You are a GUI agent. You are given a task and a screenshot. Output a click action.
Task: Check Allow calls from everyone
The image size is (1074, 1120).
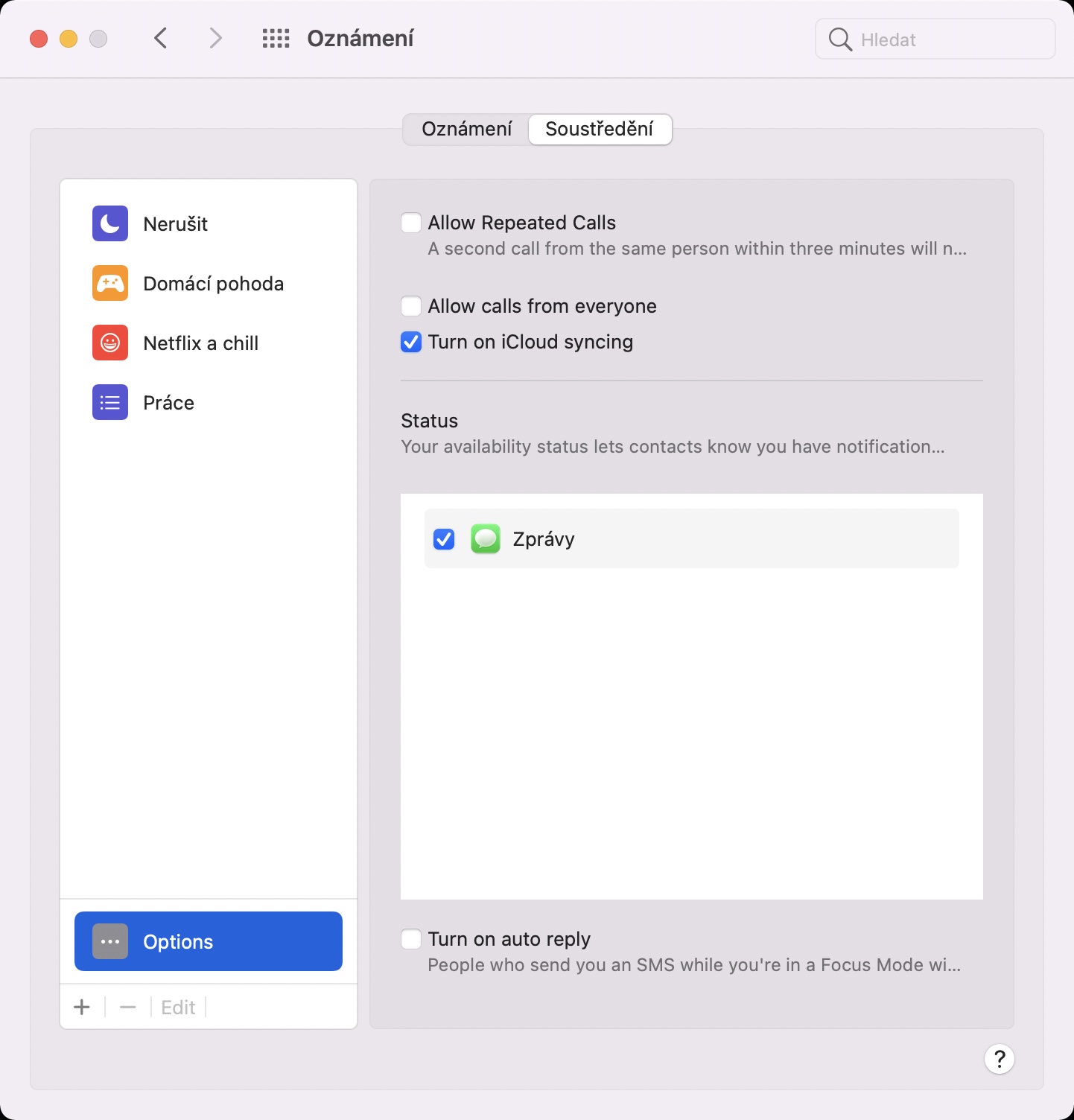coord(411,306)
